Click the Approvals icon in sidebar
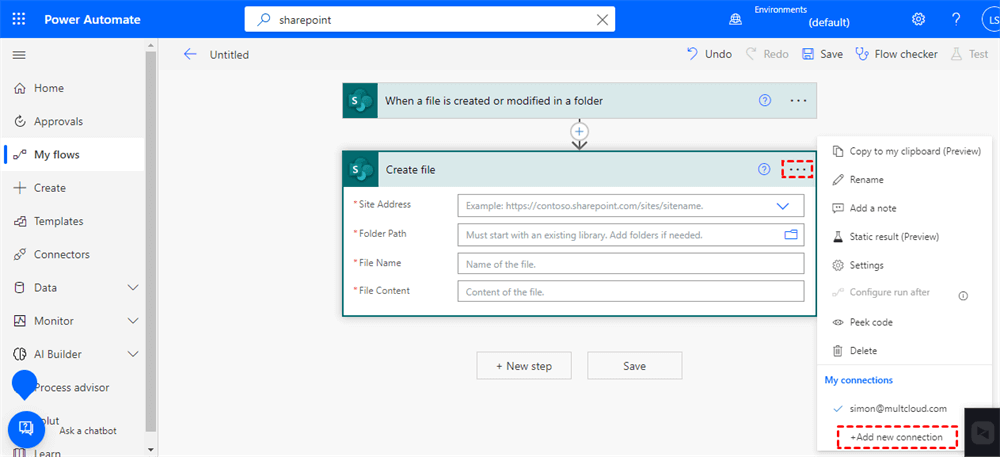The height and width of the screenshot is (457, 1000). click(x=20, y=121)
